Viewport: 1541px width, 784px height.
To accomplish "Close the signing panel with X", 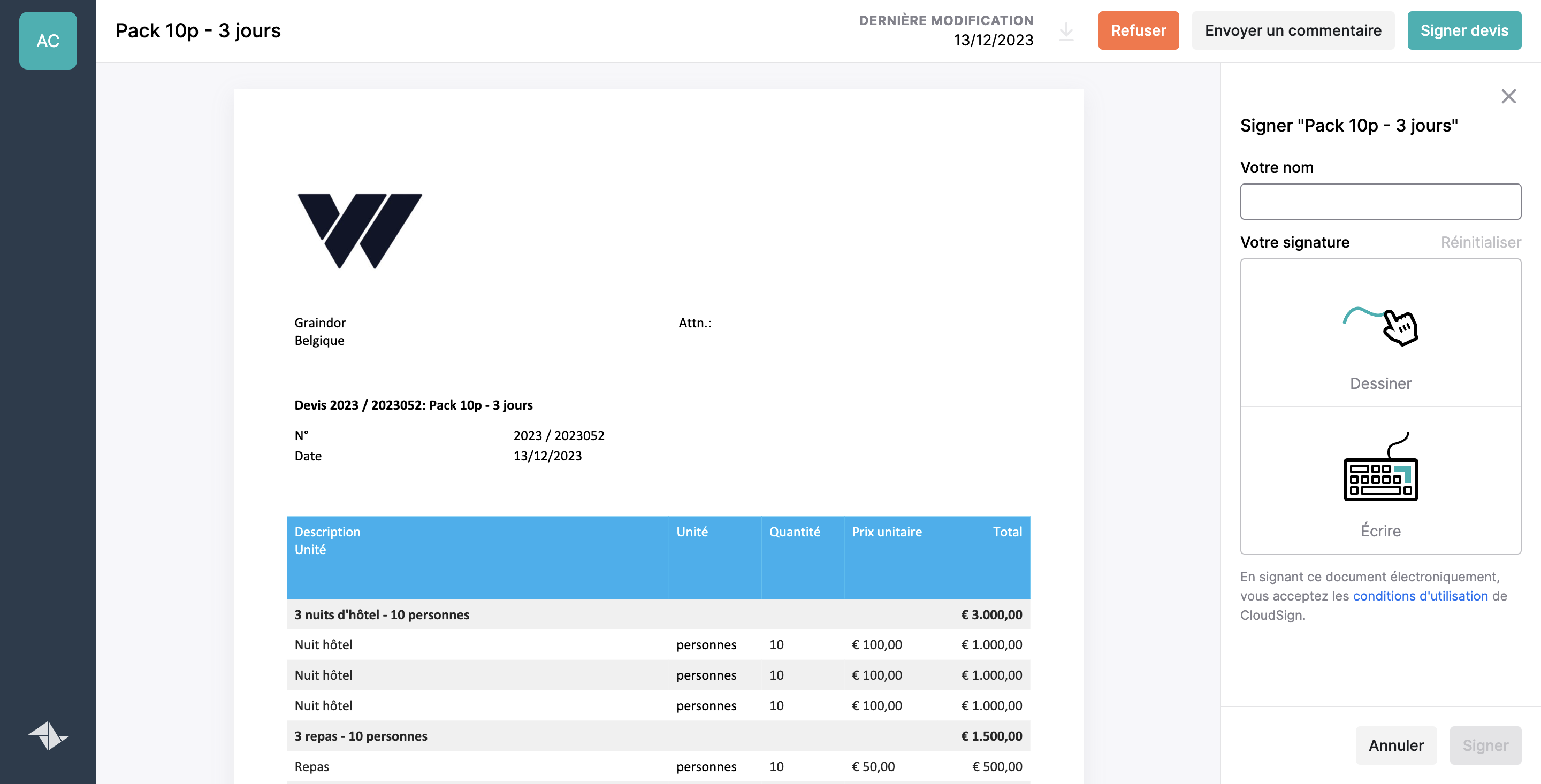I will click(x=1508, y=96).
